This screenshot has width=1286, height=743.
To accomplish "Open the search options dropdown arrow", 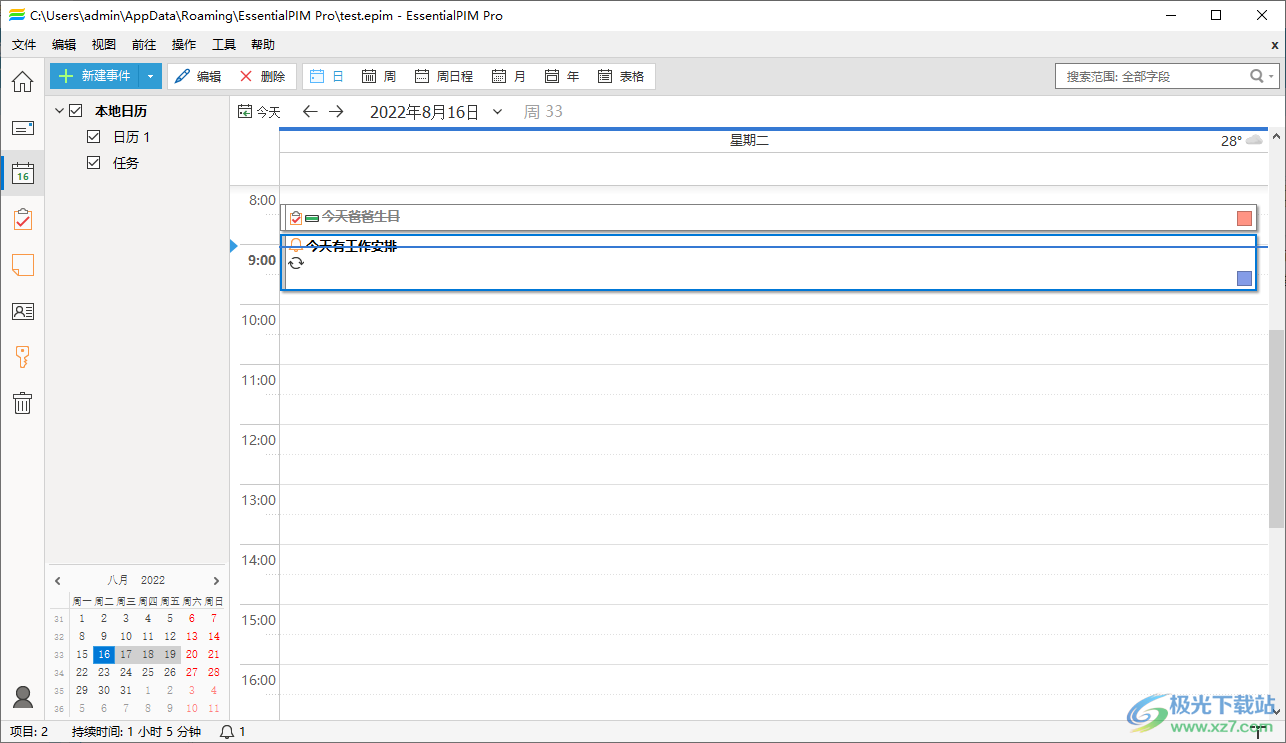I will click(1272, 76).
